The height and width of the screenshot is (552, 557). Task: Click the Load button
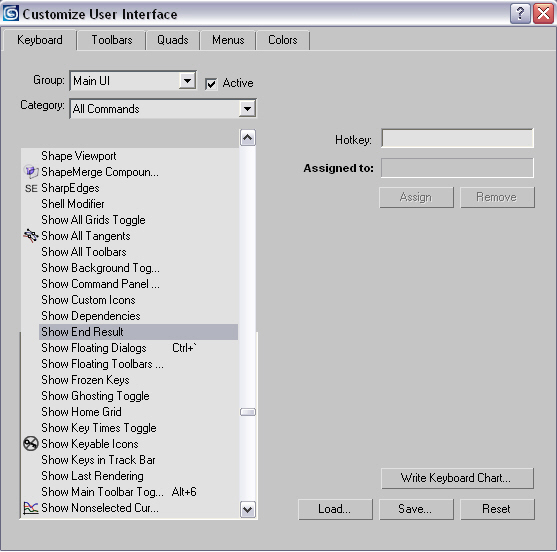[335, 509]
